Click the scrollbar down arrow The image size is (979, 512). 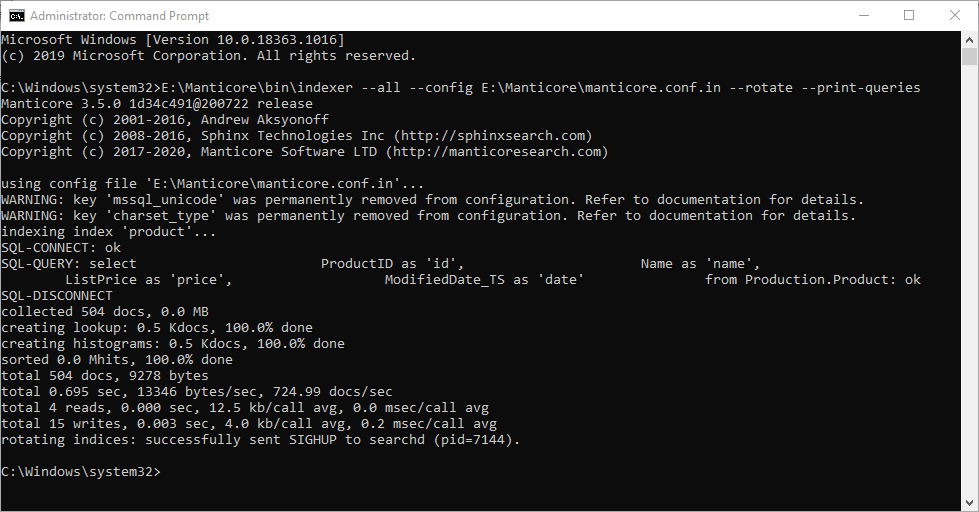click(969, 503)
